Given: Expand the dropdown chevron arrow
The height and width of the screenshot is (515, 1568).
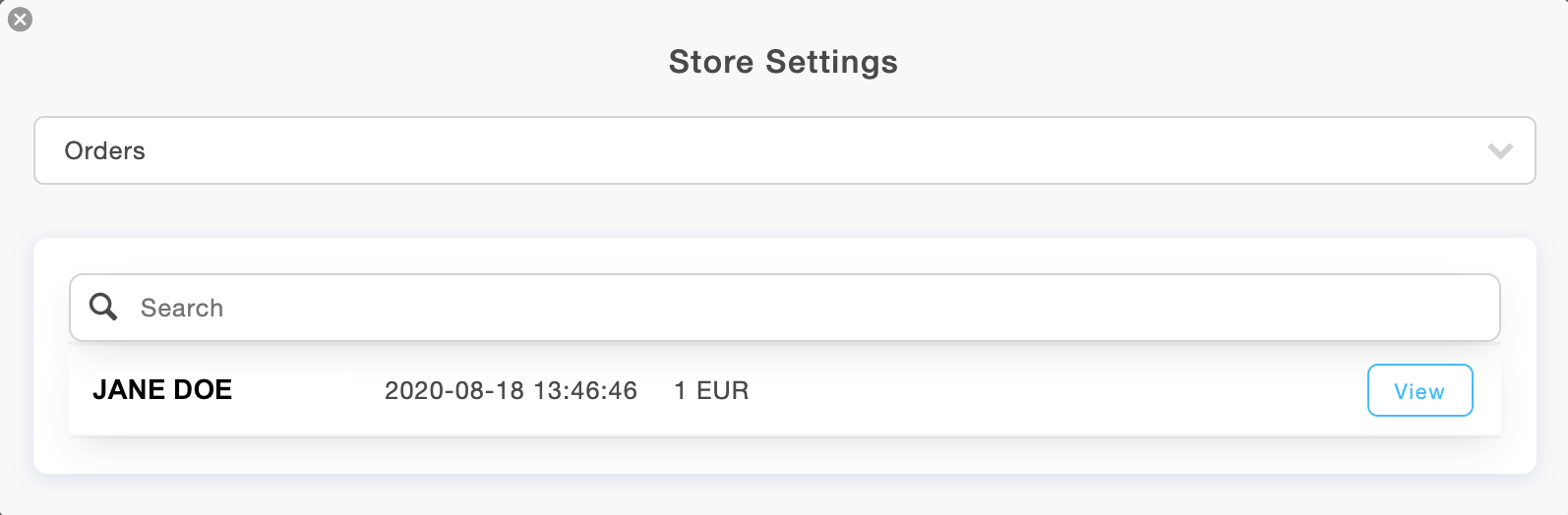Looking at the screenshot, I should click(x=1499, y=151).
